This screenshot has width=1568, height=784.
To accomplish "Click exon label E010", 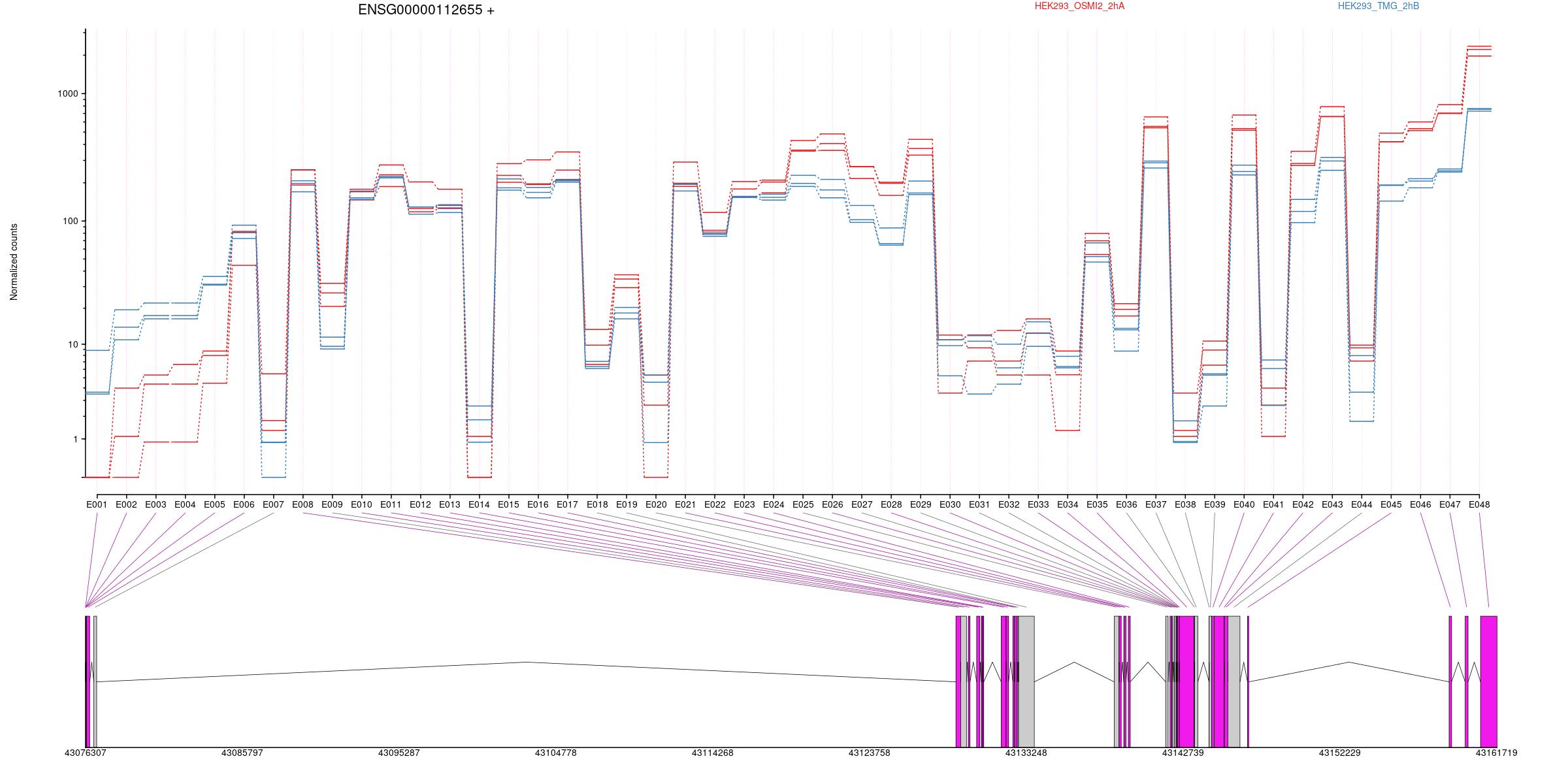I will (x=361, y=504).
